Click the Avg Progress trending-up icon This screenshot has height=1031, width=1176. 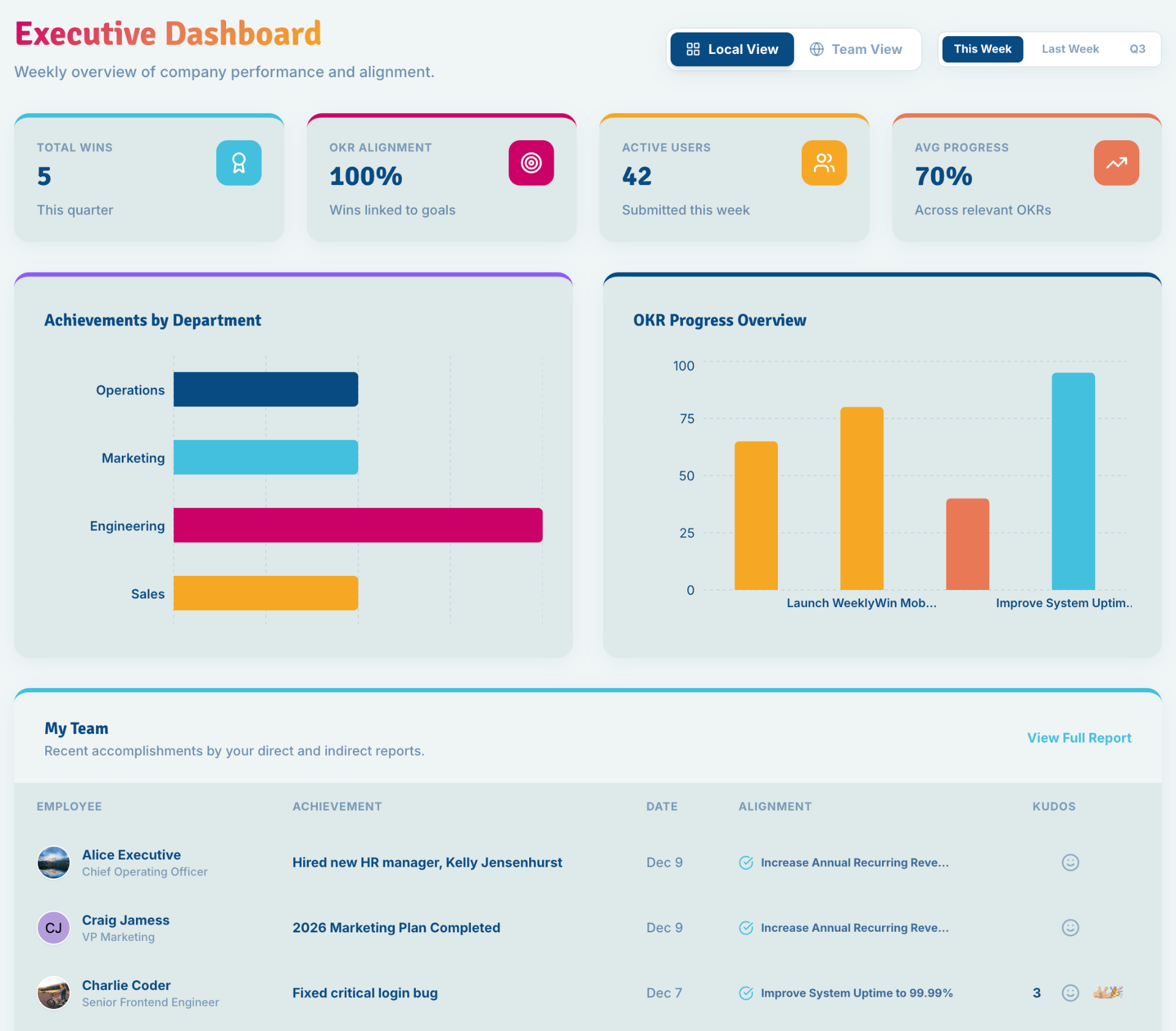[1117, 163]
